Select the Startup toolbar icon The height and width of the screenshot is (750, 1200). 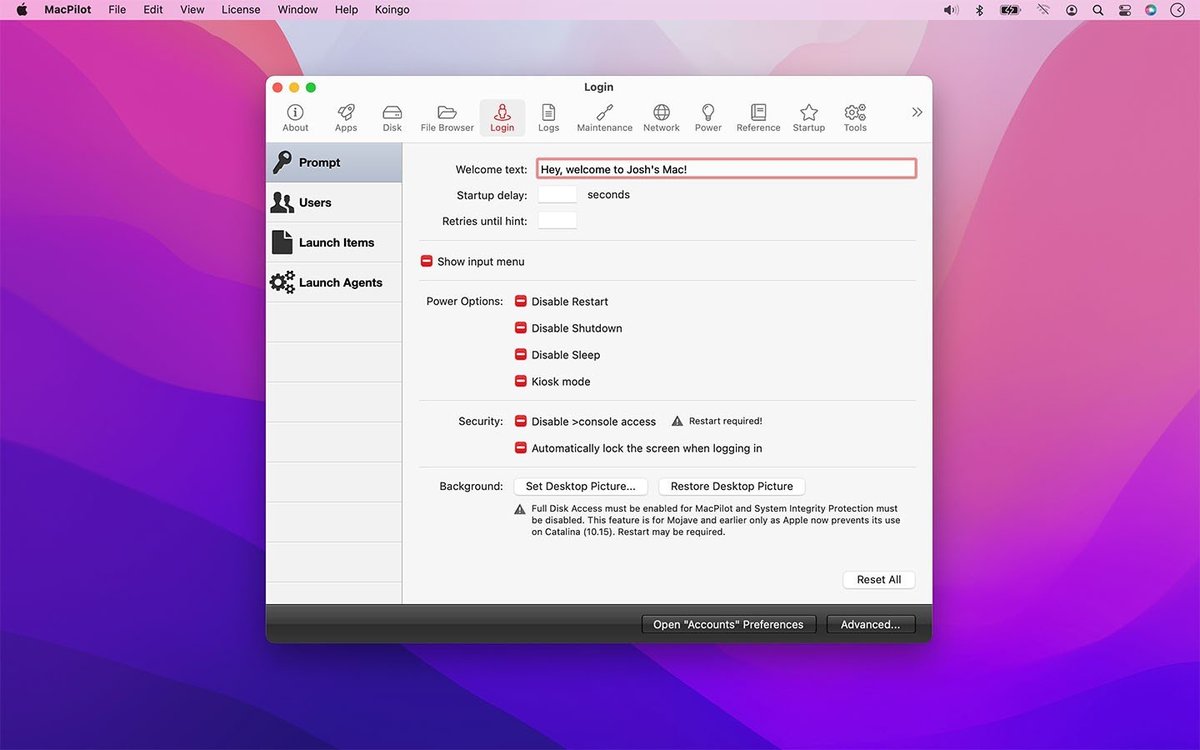point(808,117)
